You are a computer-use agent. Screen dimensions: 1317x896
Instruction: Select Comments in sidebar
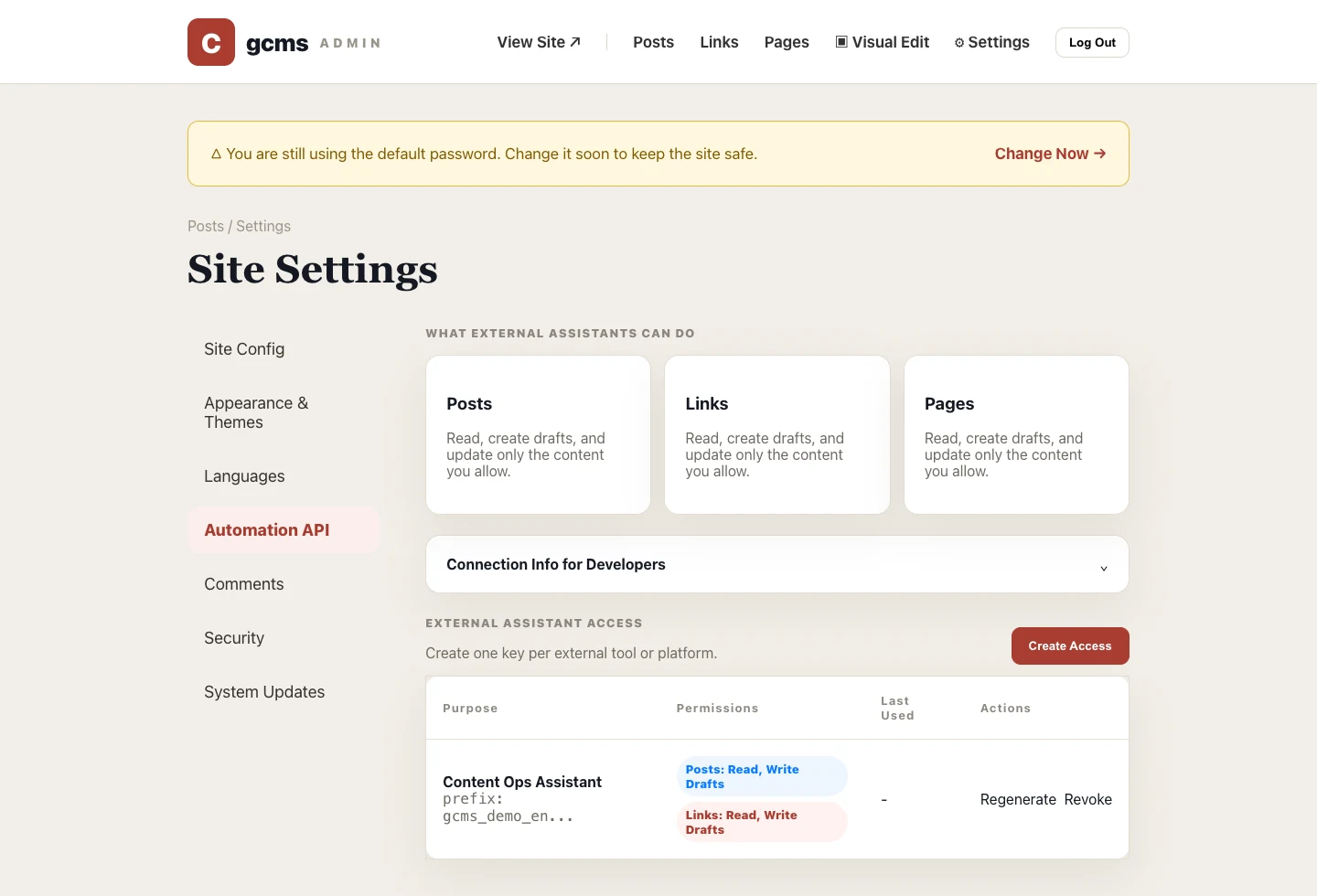point(284,584)
